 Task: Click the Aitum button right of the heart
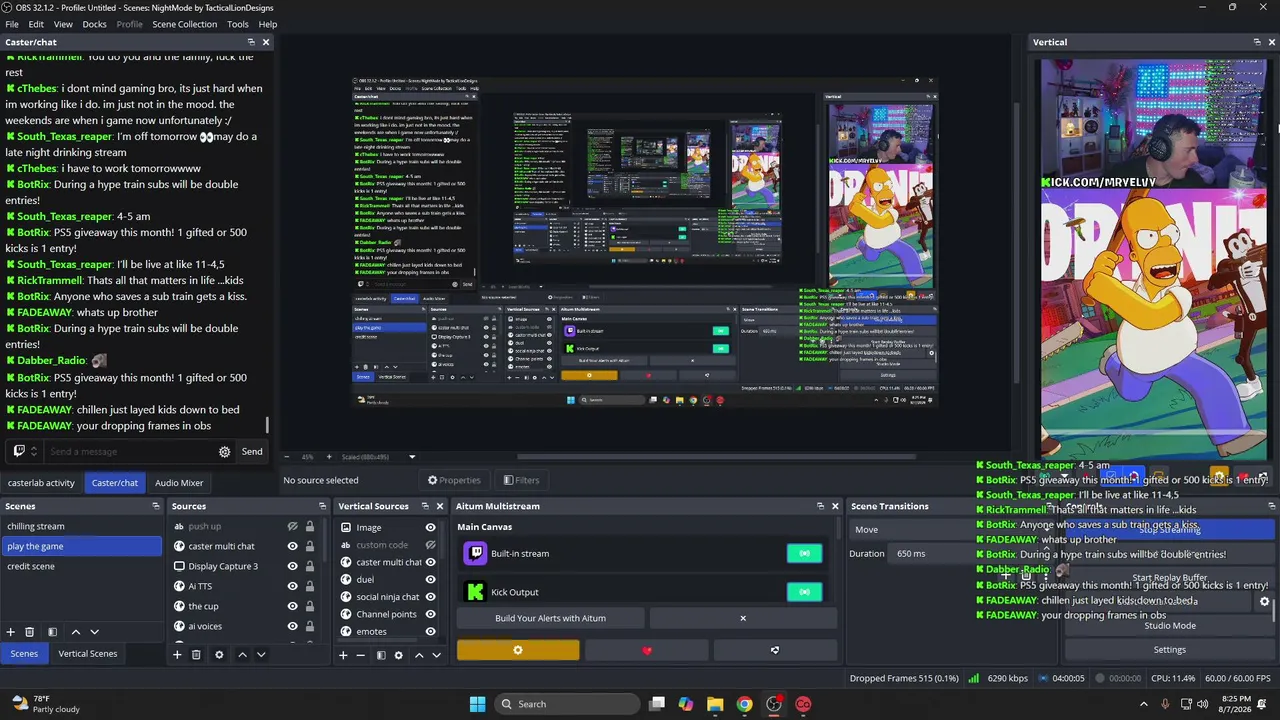click(775, 650)
